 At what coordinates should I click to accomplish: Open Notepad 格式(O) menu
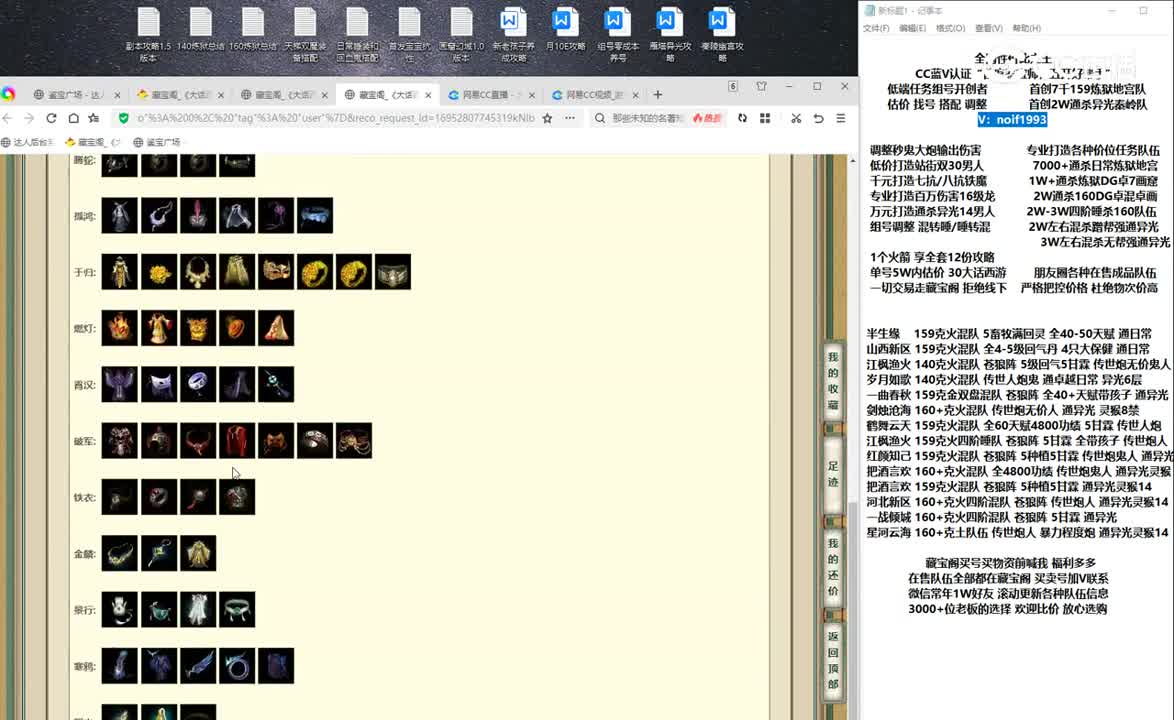coord(950,28)
